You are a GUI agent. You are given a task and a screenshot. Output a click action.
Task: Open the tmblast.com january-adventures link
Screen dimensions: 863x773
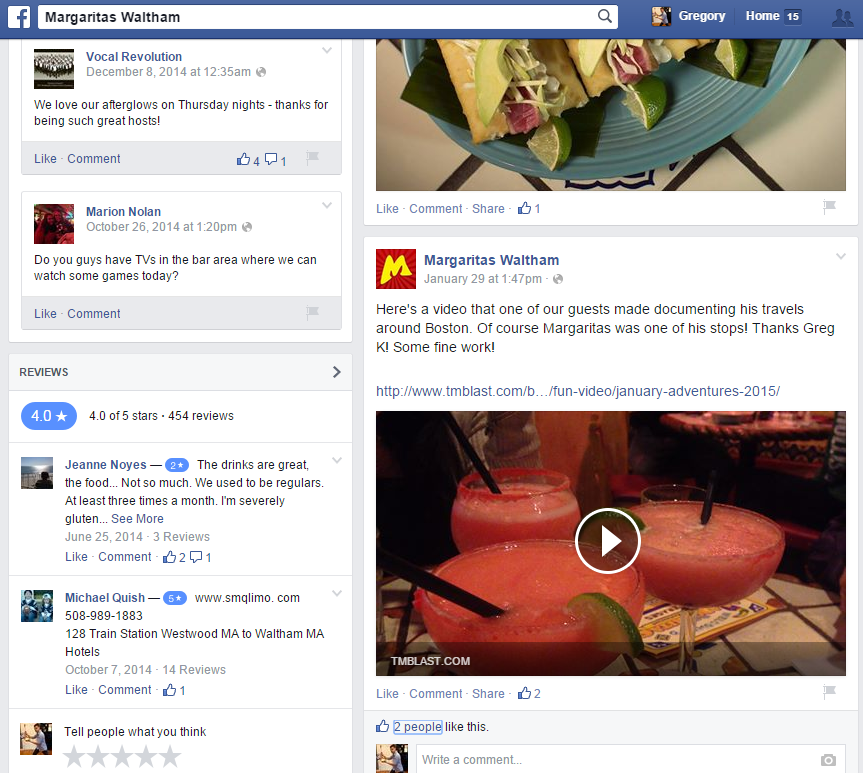tap(578, 391)
